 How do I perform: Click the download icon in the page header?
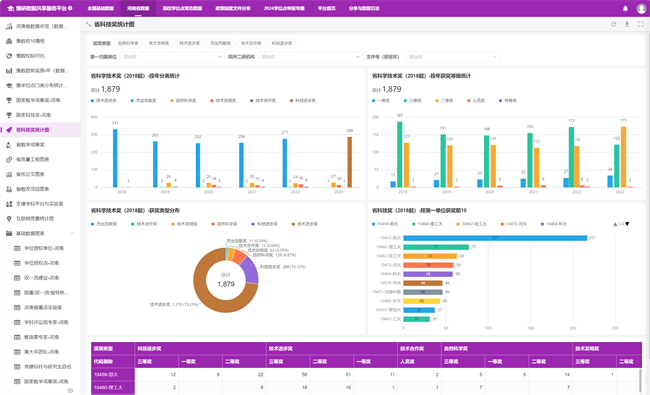click(x=627, y=24)
